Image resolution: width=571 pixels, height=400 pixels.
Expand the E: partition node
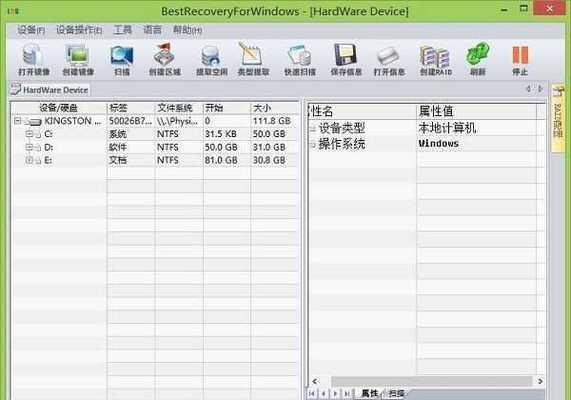click(29, 160)
